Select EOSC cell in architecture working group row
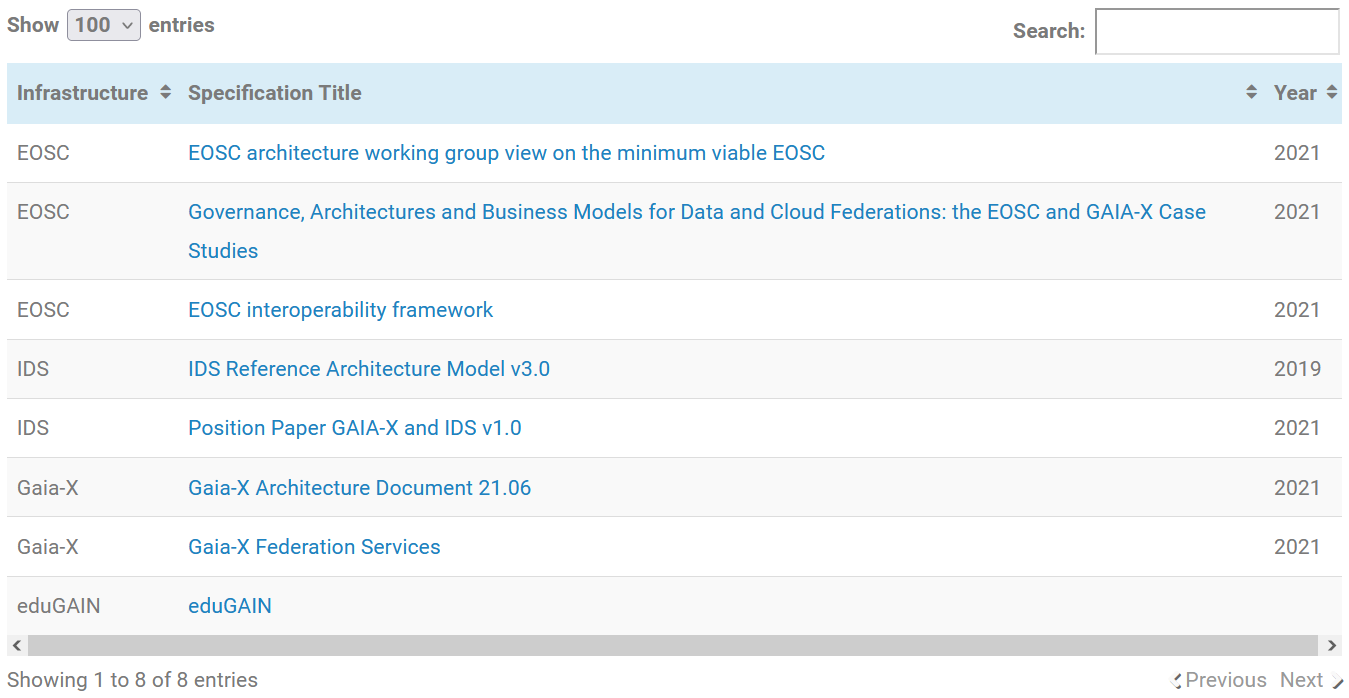Screen dimensions: 1349x698 (43, 153)
